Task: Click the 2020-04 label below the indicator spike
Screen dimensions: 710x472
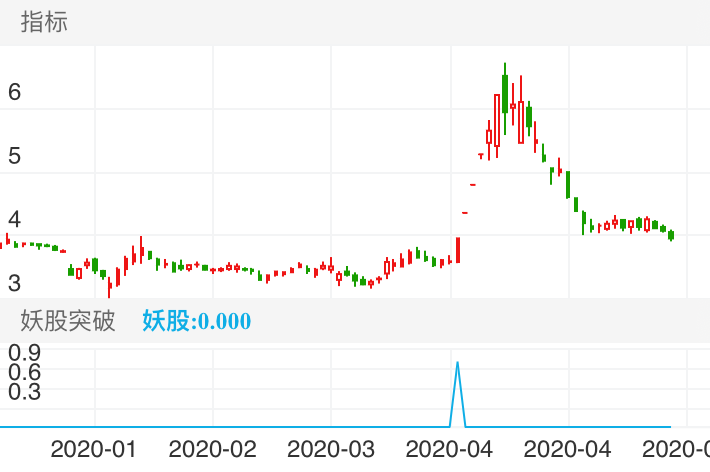Action: pos(450,447)
